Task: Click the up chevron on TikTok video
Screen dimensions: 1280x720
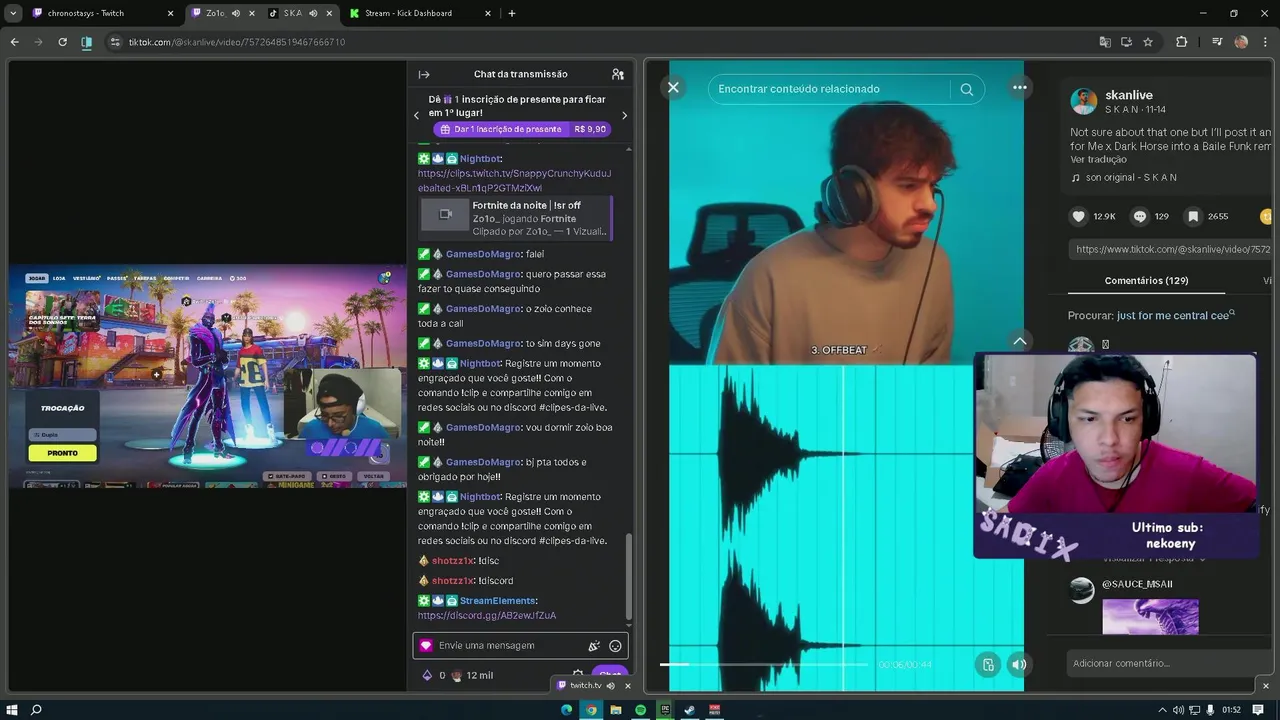Action: pos(1019,341)
